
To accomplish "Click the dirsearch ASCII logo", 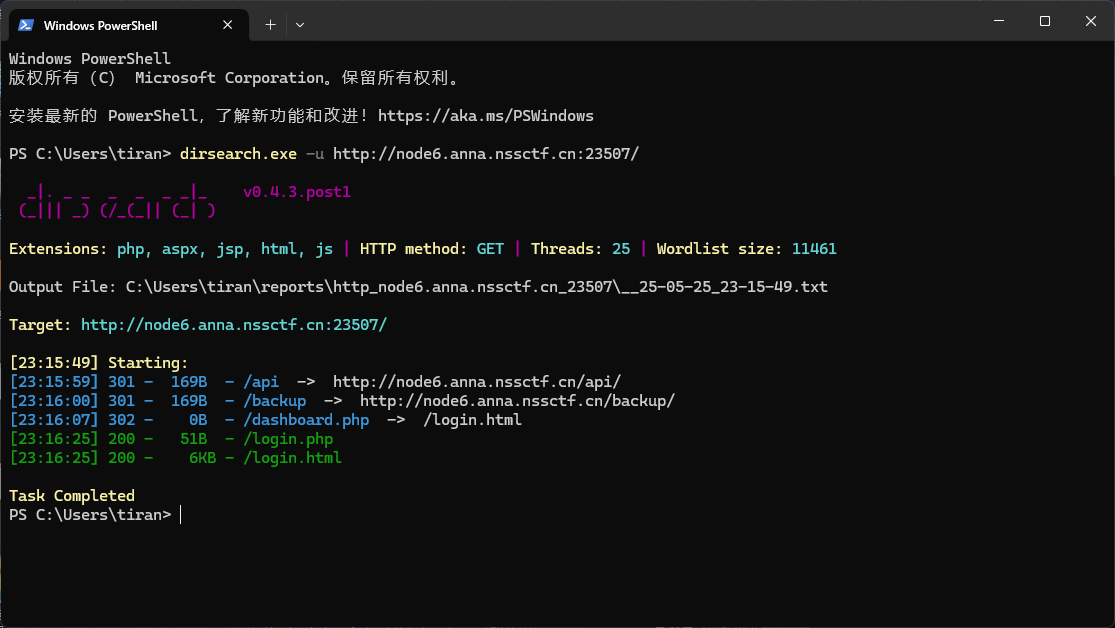I will (115, 200).
